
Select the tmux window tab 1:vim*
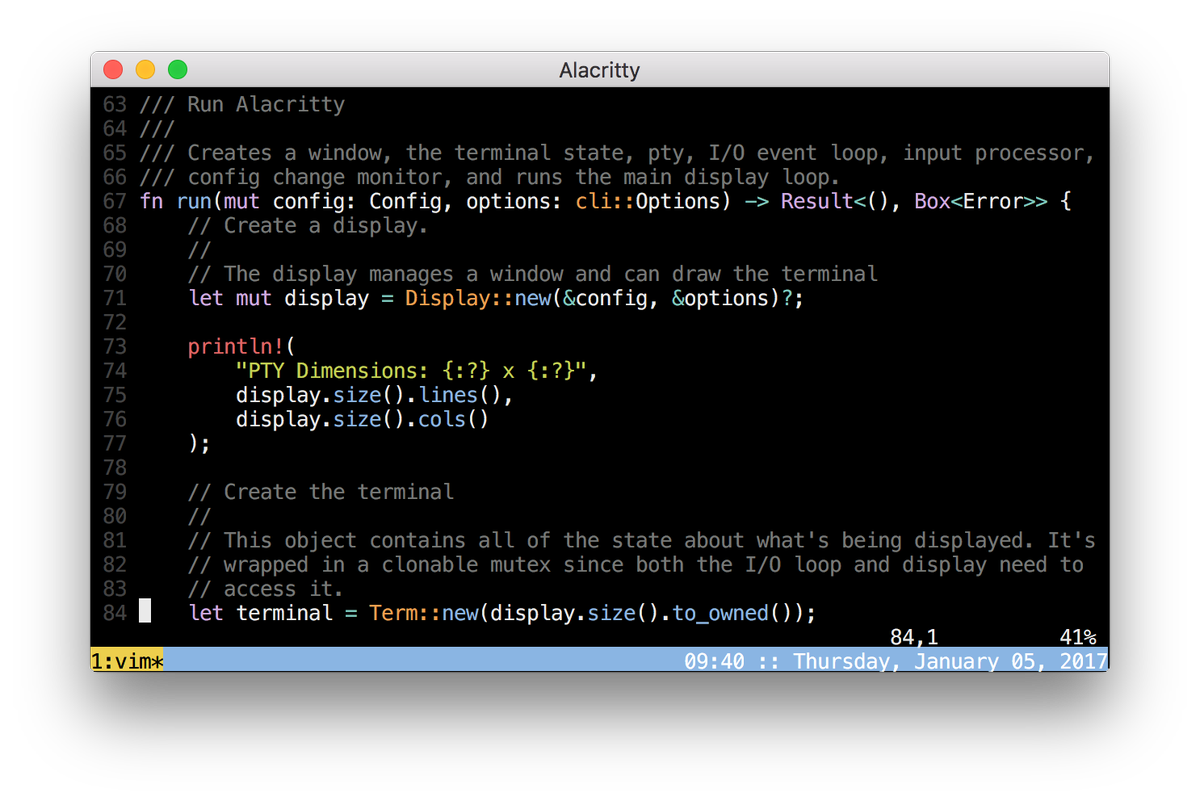point(127,661)
